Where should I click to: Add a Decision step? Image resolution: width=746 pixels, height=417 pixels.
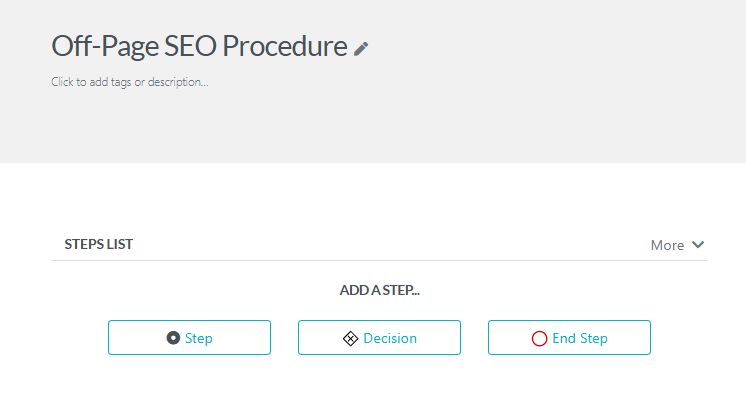coord(379,338)
